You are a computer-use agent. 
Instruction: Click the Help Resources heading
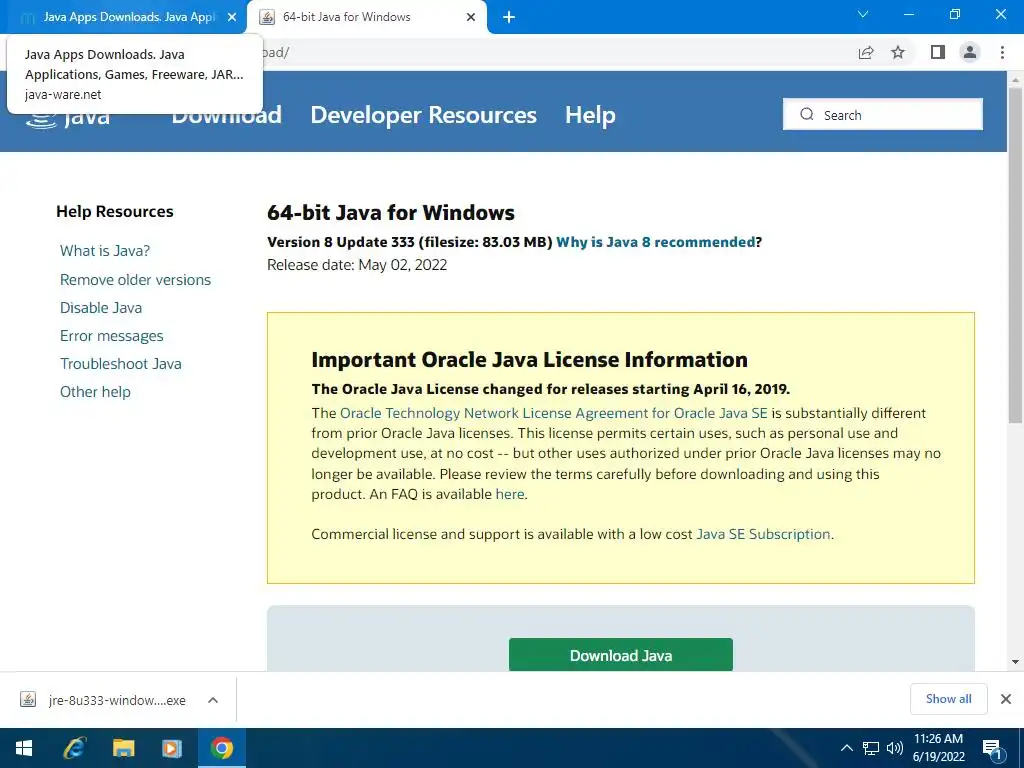115,212
